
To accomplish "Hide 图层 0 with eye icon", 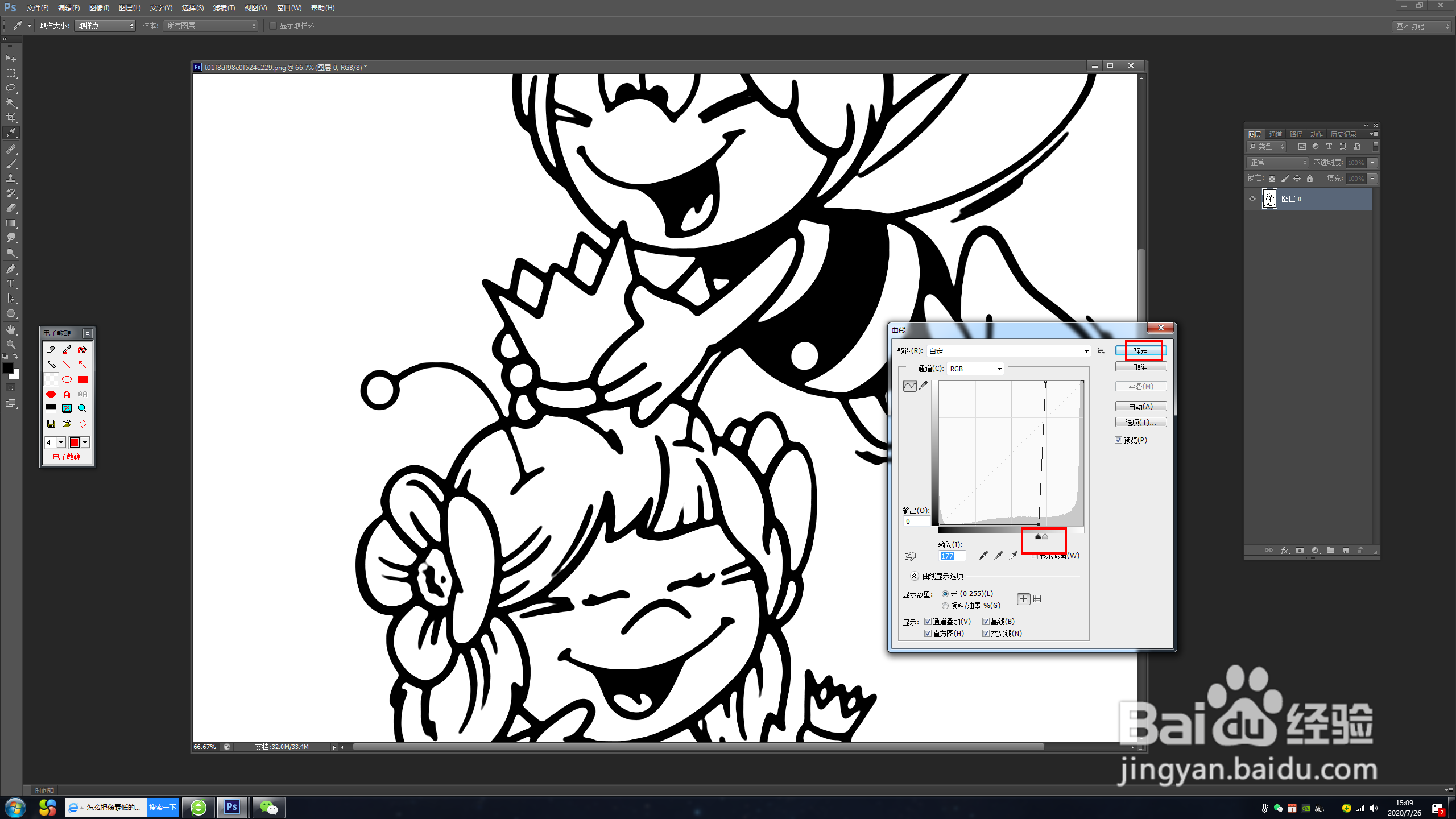I will (x=1252, y=199).
